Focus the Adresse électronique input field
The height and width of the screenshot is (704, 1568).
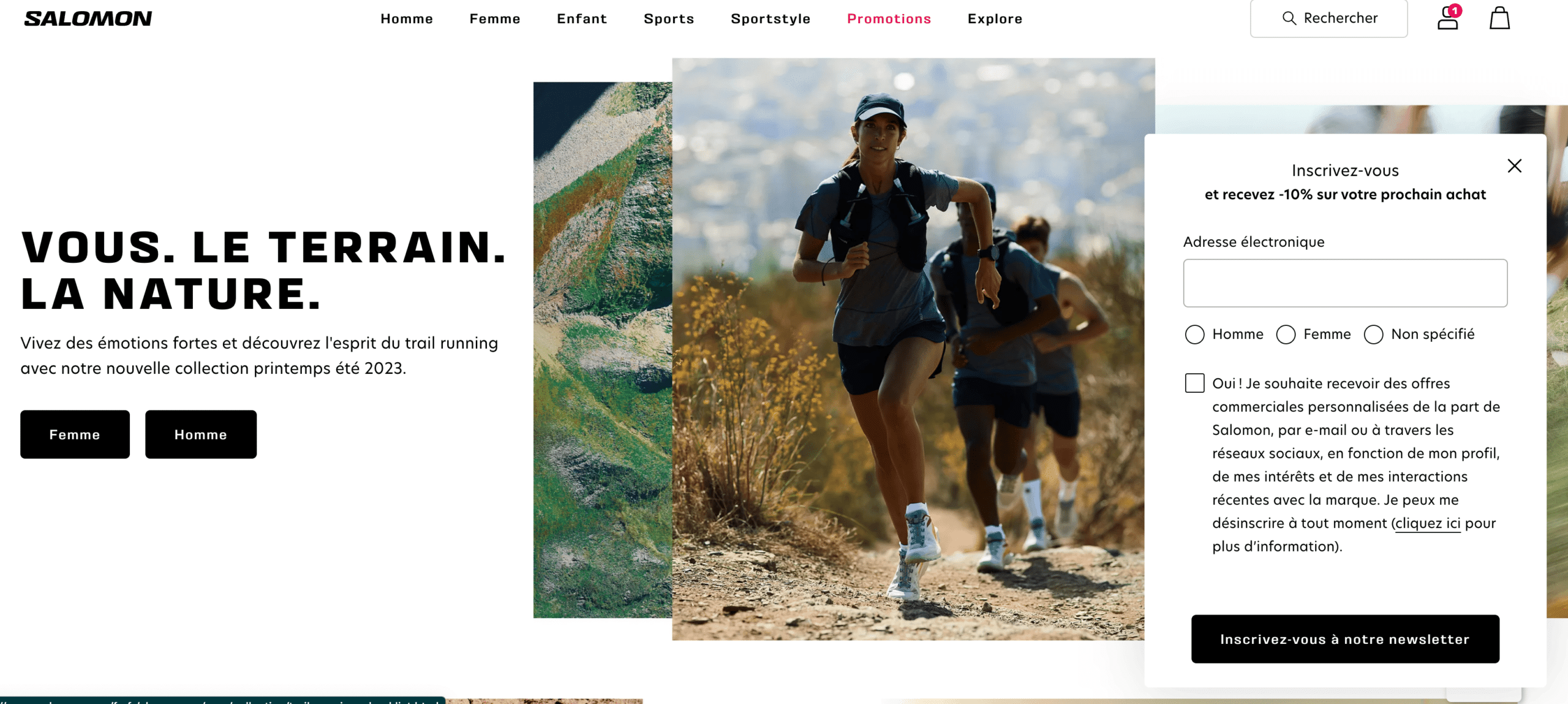click(1345, 283)
